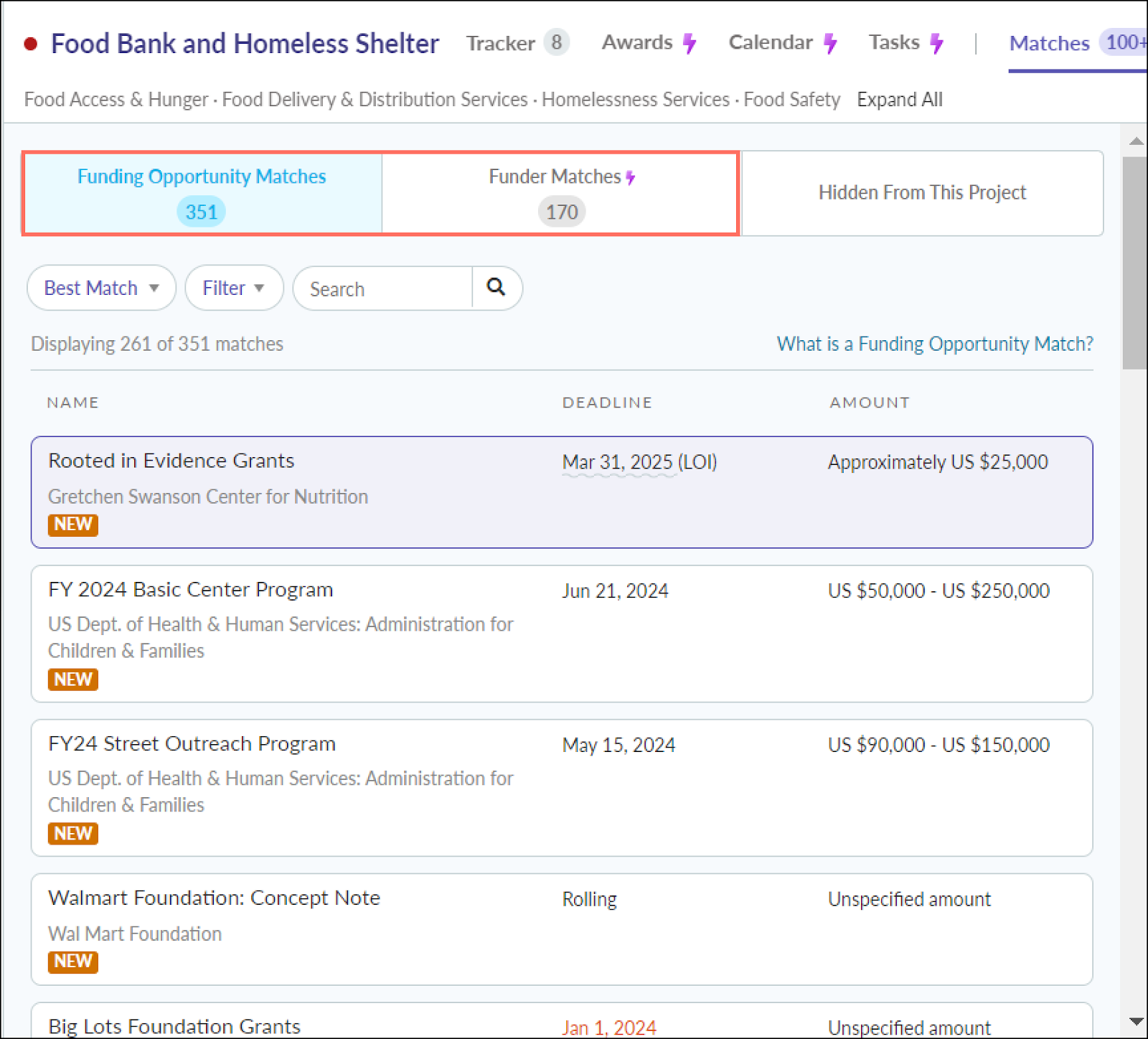This screenshot has width=1148, height=1039.
Task: Click the lightning bolt icon beside Calendar
Action: tap(831, 43)
